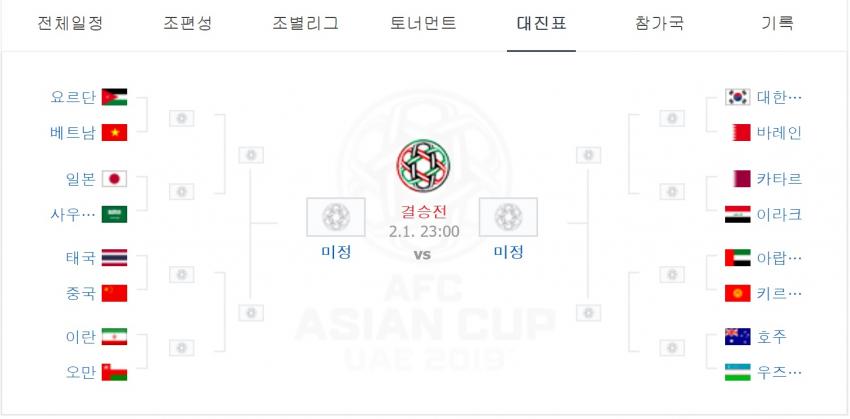Open the 오만 team link
Screen dimensions: 850x419
click(81, 372)
